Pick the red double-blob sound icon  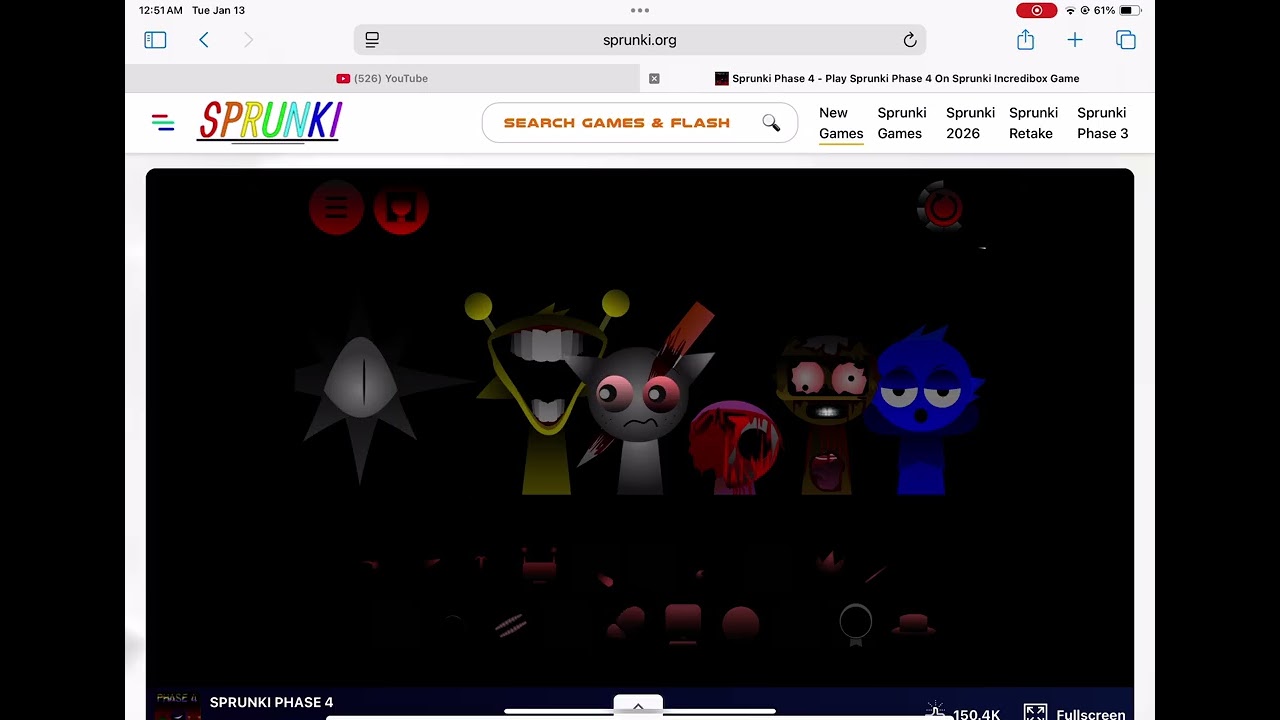pos(628,622)
